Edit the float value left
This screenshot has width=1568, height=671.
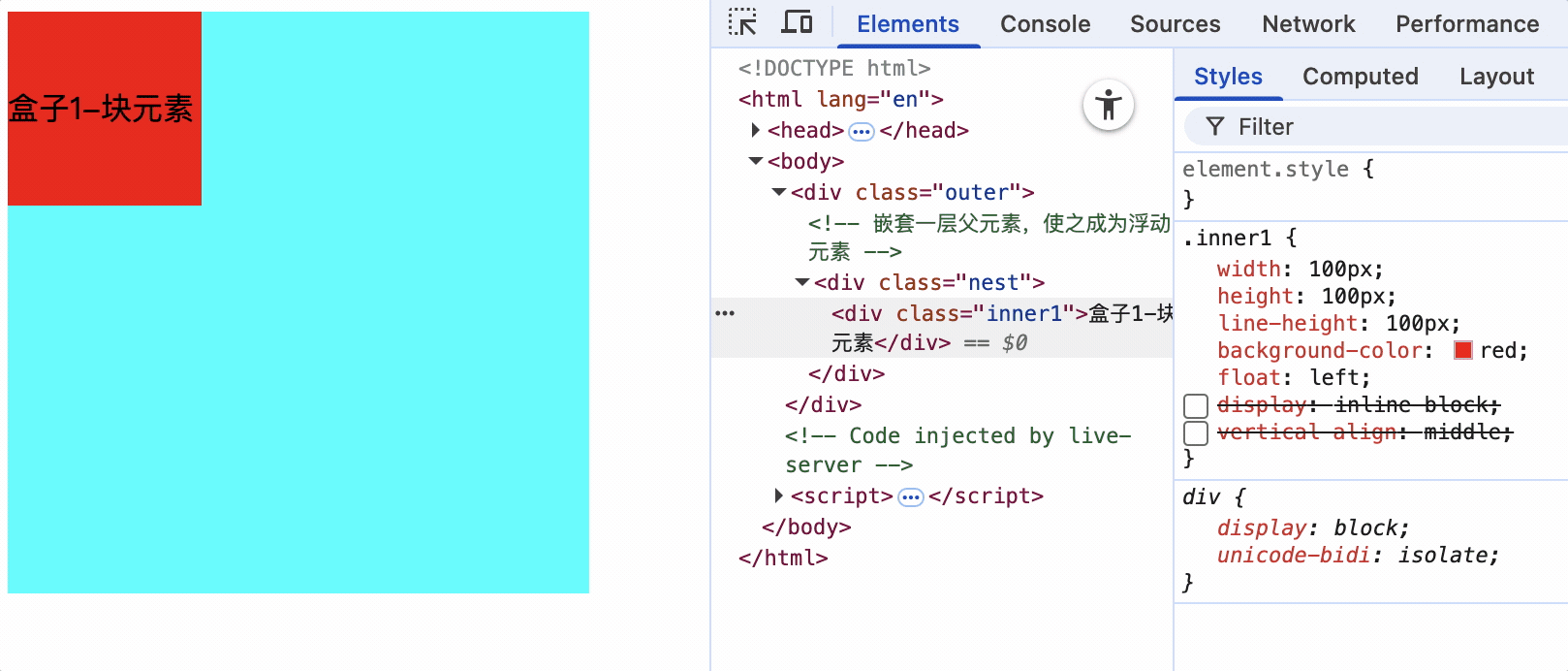coord(1333,377)
